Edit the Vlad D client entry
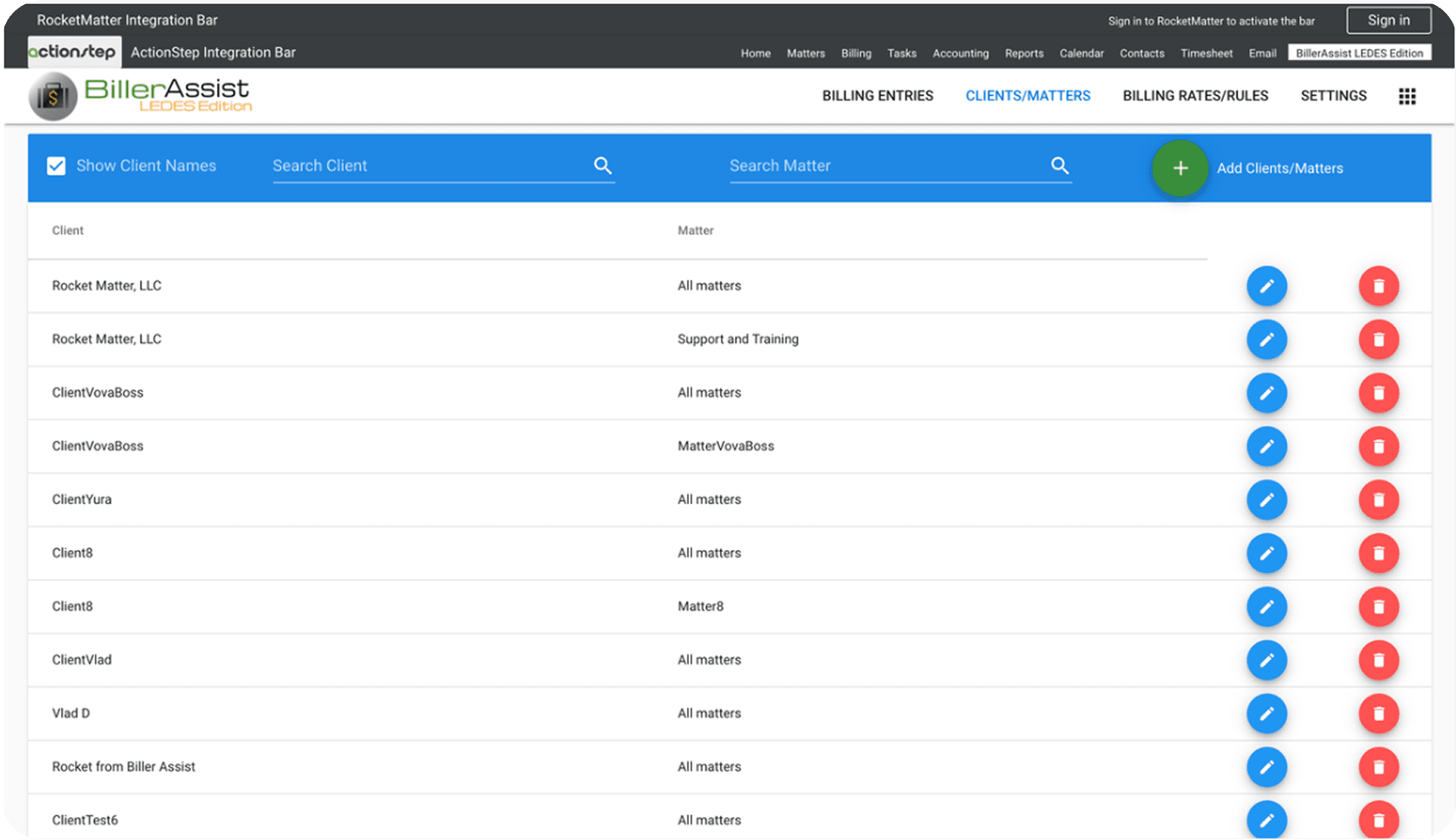The image size is (1456, 840). point(1266,714)
